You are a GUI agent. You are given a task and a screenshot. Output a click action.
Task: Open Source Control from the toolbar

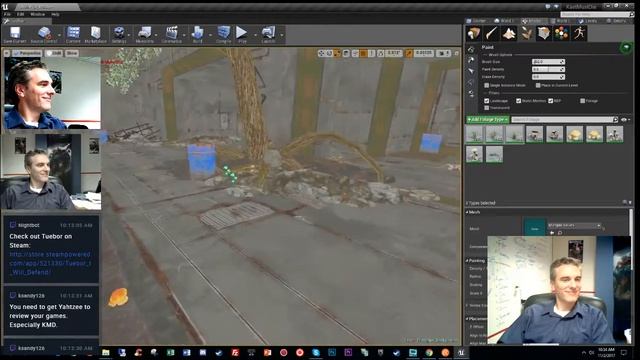click(x=44, y=33)
